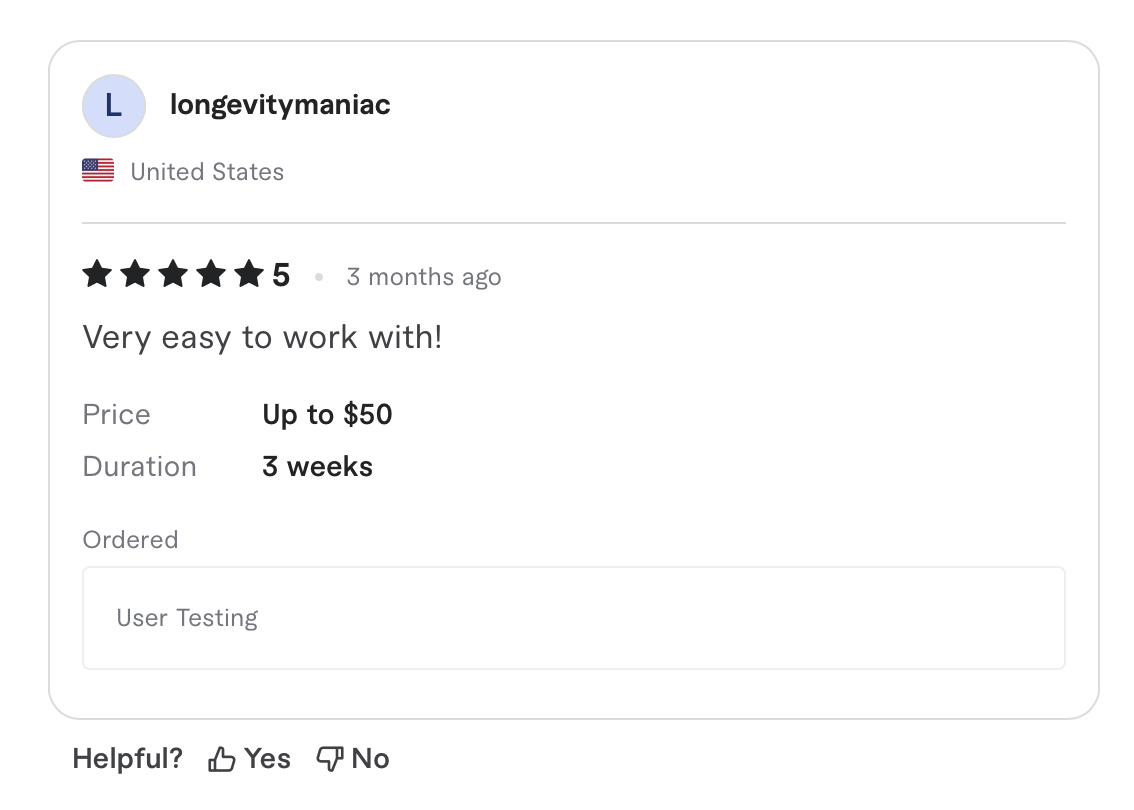The height and width of the screenshot is (810, 1134).
Task: Click the thumbs down icon
Action: click(329, 758)
